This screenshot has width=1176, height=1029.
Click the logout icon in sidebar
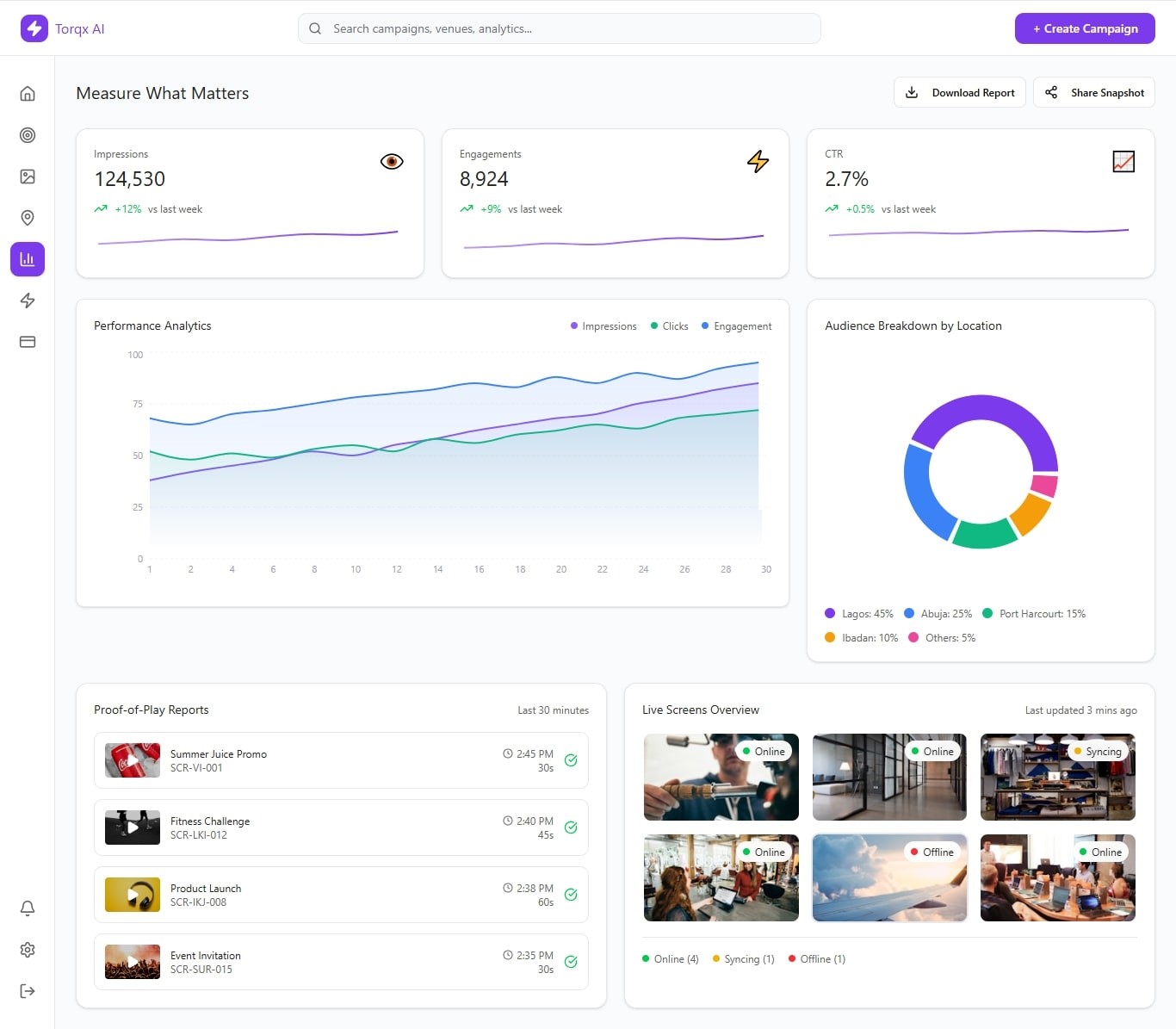tap(28, 991)
